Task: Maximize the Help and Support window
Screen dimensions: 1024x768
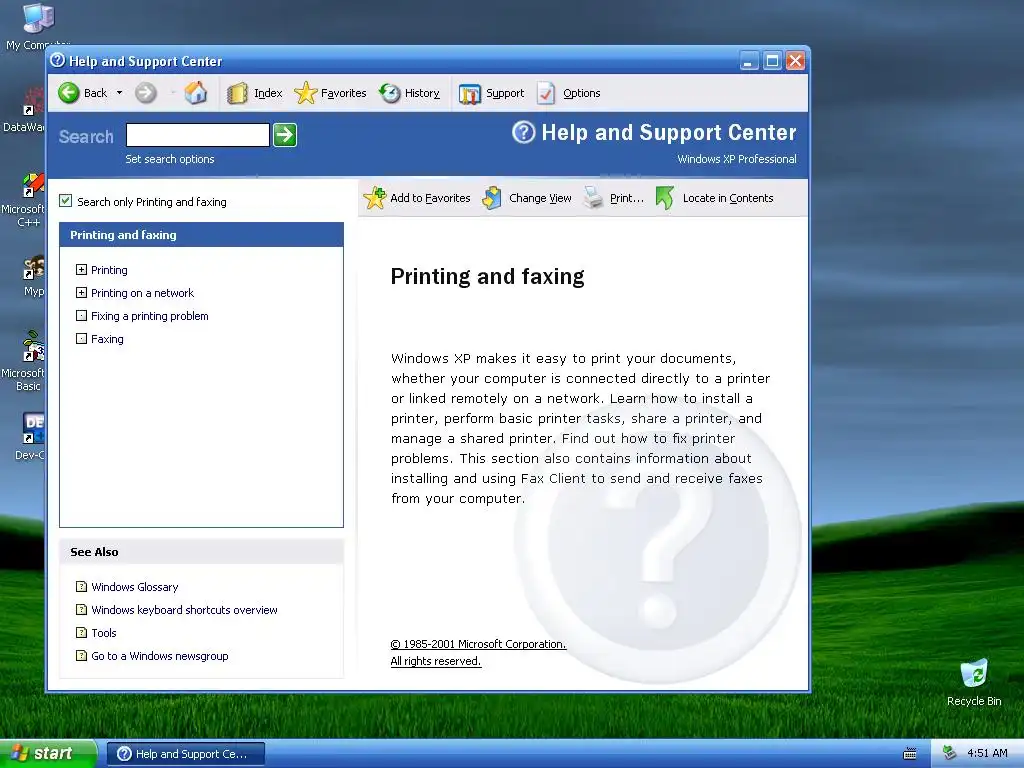Action: tap(773, 61)
